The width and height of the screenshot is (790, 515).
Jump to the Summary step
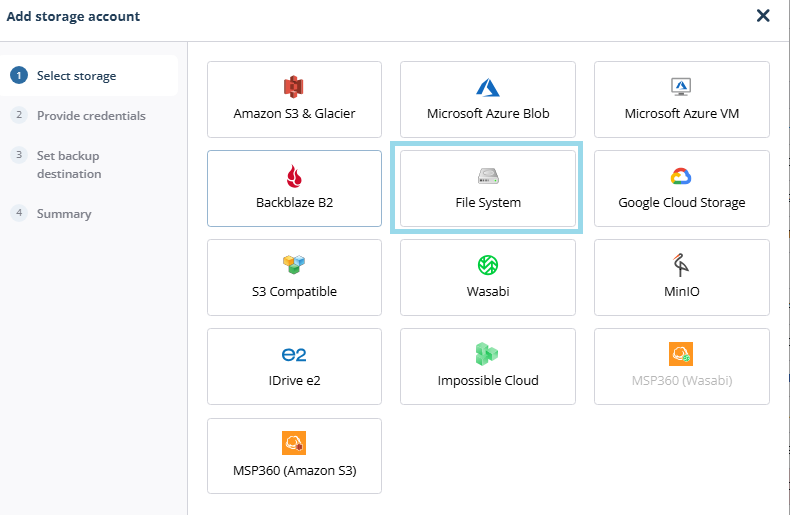tap(64, 214)
